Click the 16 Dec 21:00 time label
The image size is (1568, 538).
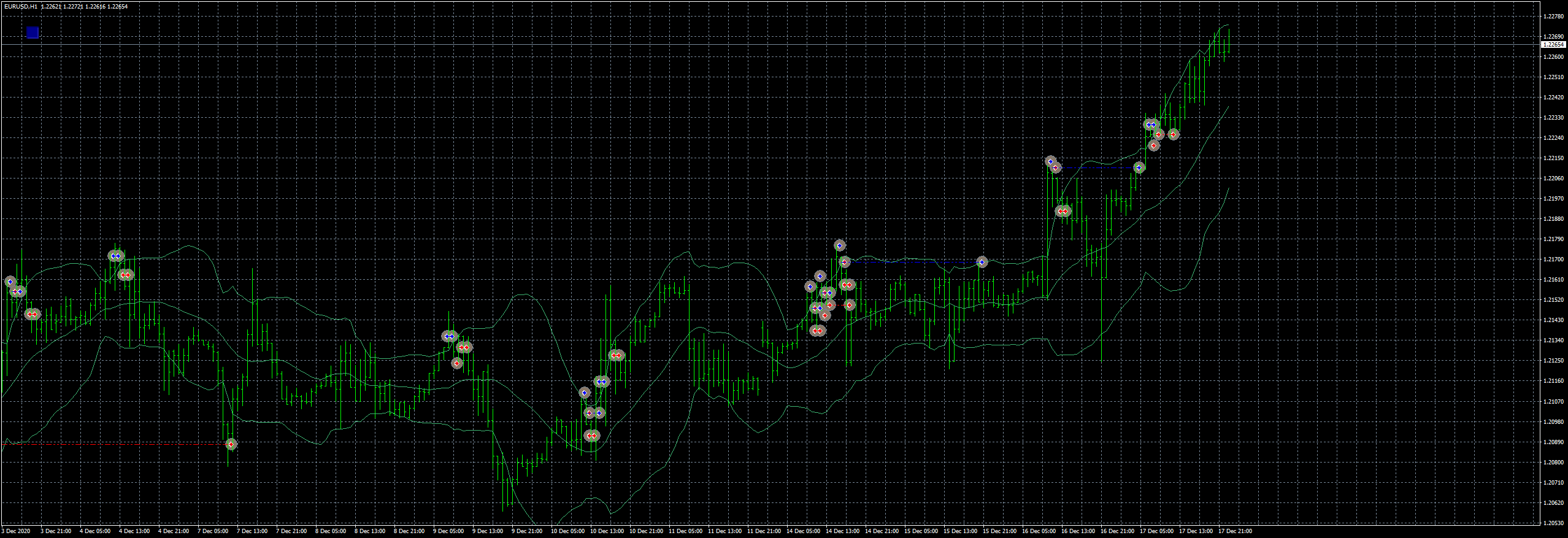point(1117,531)
